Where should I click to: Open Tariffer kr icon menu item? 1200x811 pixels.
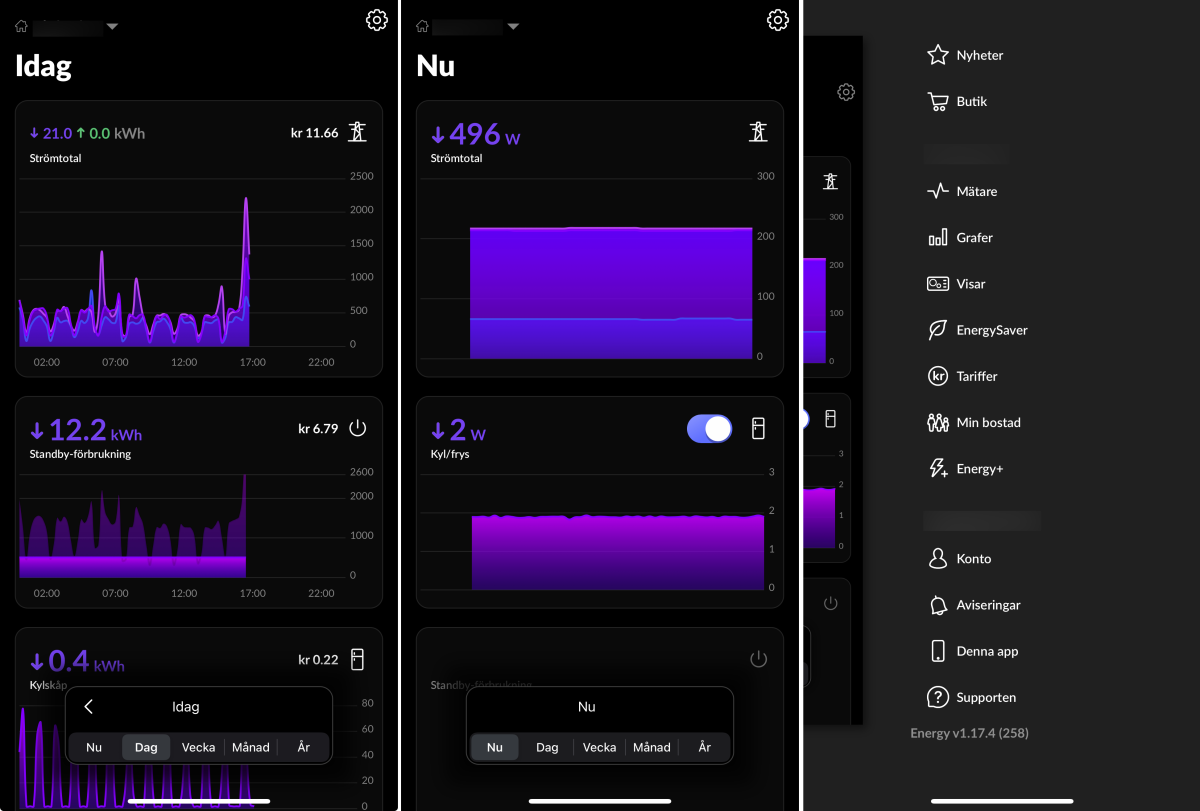tap(962, 376)
